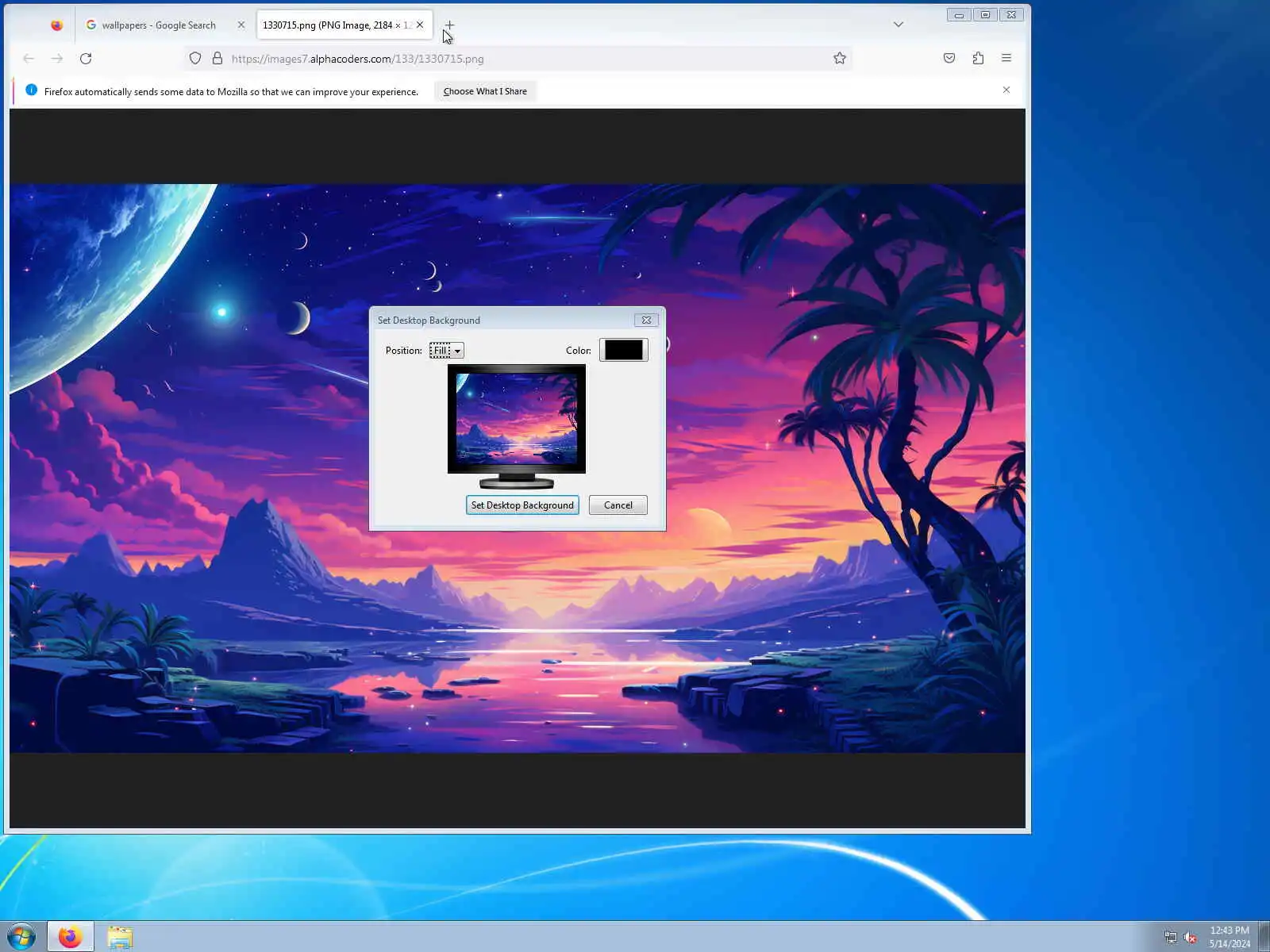Close the wallpapers - Google Search tab
Image resolution: width=1270 pixels, height=952 pixels.
pyautogui.click(x=241, y=25)
